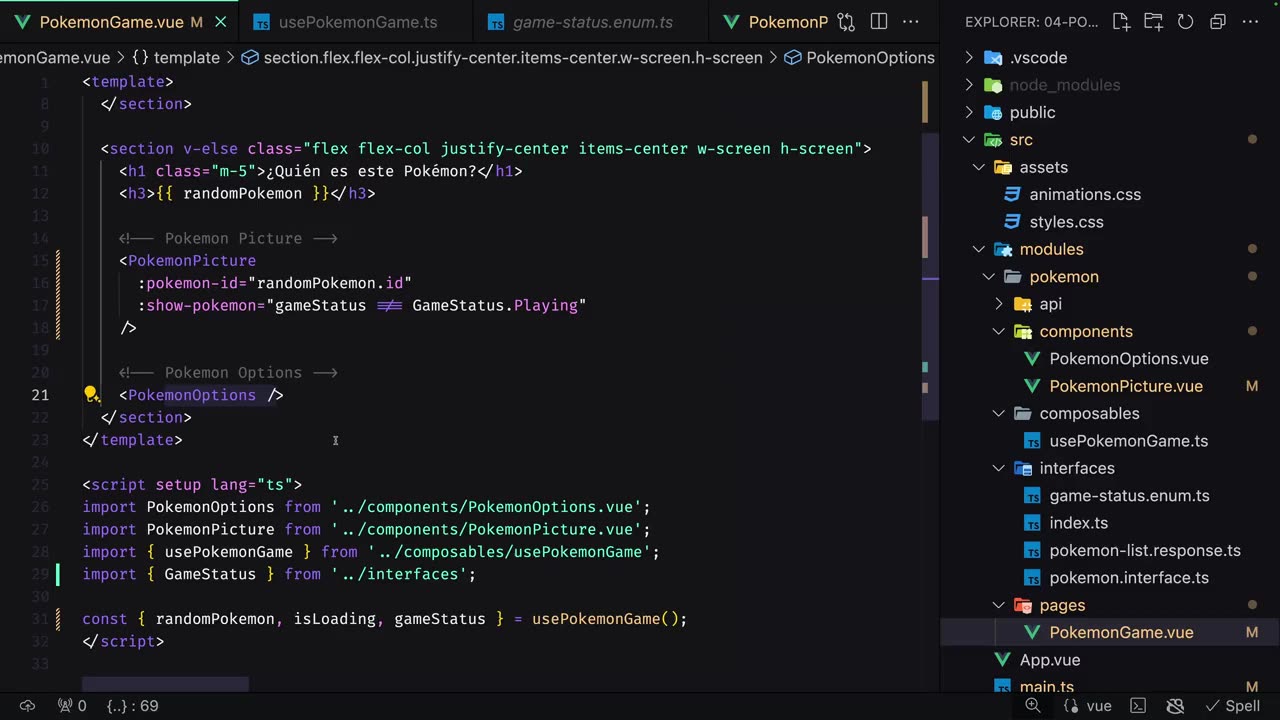Collapse all folders in Explorer
1280x720 pixels.
pyautogui.click(x=1217, y=22)
